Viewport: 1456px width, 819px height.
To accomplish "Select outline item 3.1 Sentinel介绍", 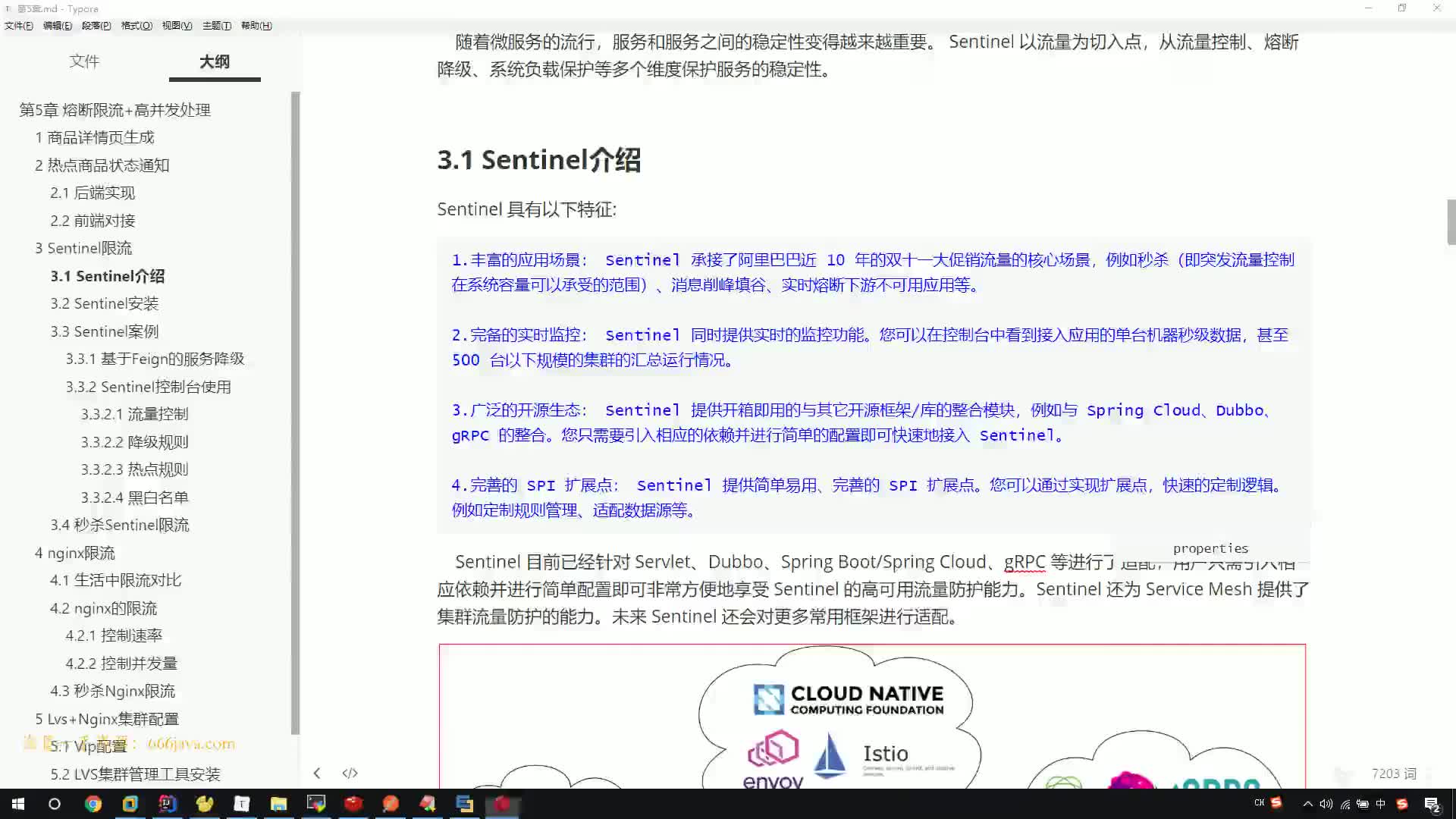I will (x=108, y=276).
